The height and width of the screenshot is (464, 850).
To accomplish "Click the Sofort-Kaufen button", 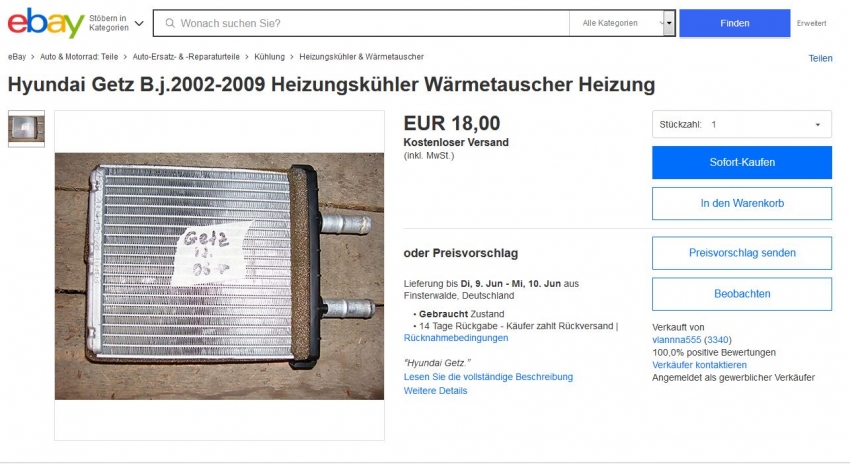I will tap(742, 162).
